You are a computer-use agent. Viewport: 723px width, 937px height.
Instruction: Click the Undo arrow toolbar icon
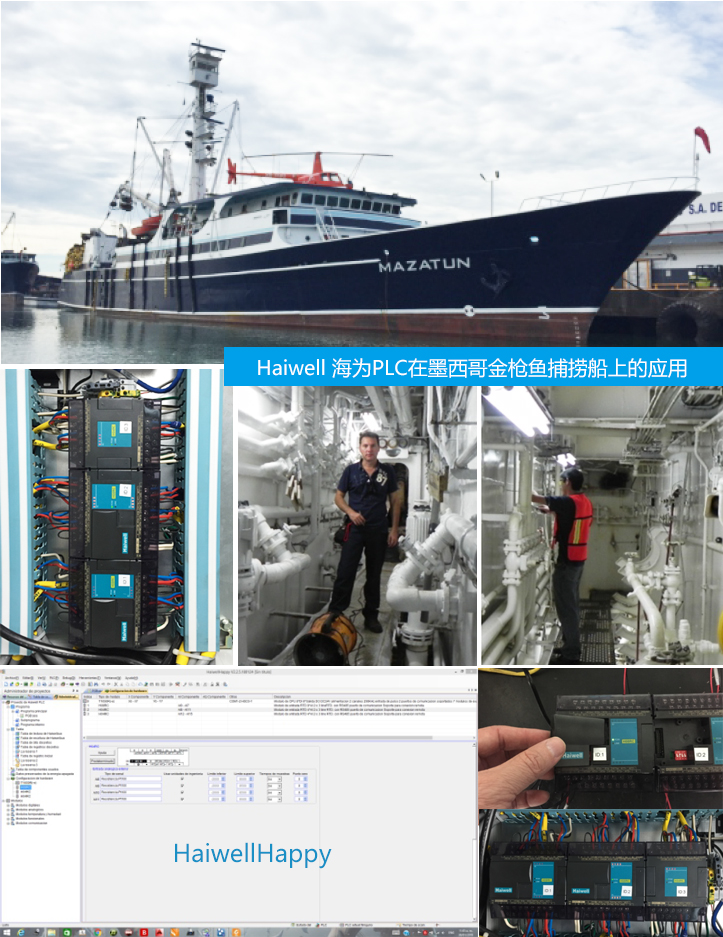click(x=103, y=684)
